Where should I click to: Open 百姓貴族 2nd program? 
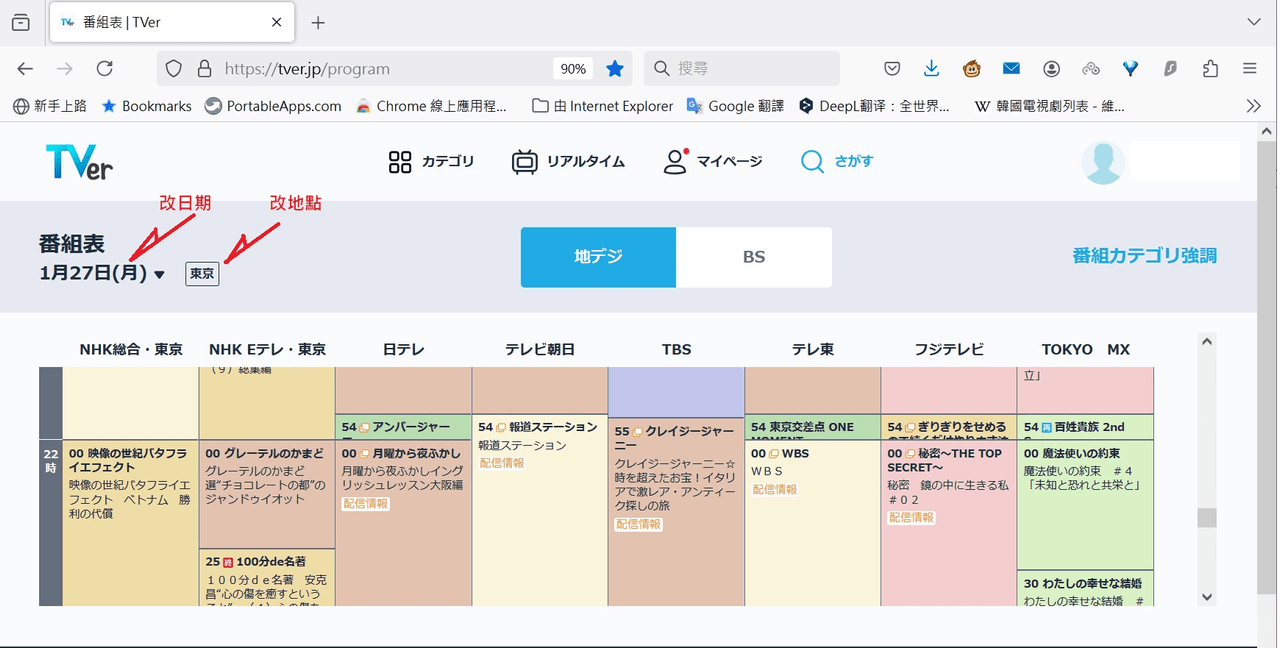tap(1085, 427)
